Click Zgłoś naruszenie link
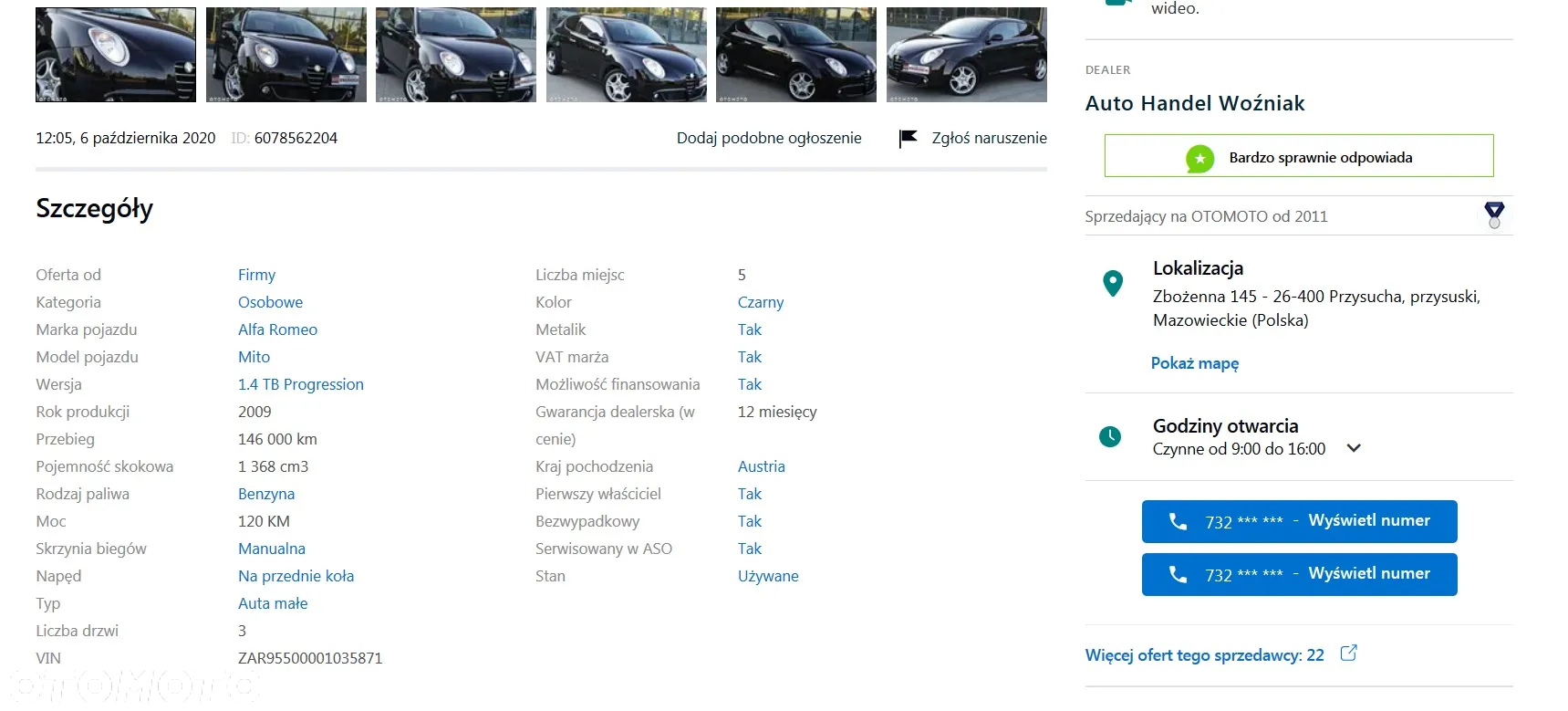Screen dimensions: 1568x711 coord(989,138)
